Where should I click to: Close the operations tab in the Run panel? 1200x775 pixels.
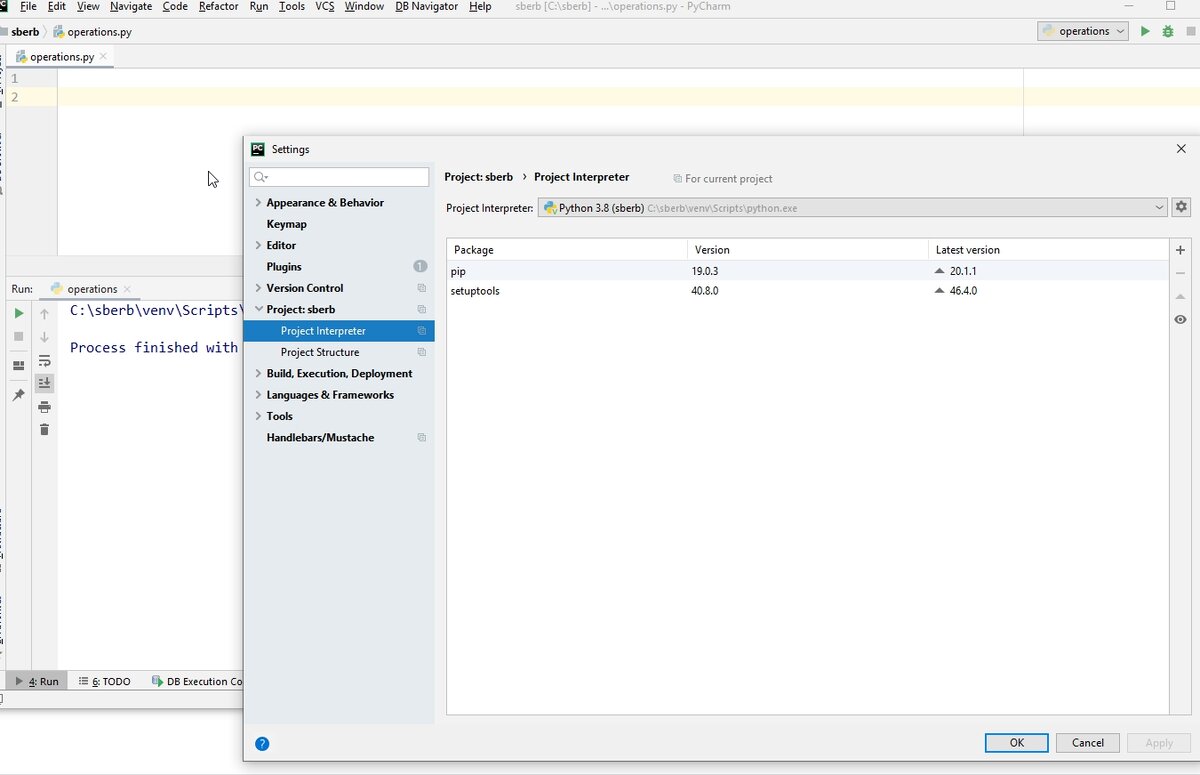128,289
